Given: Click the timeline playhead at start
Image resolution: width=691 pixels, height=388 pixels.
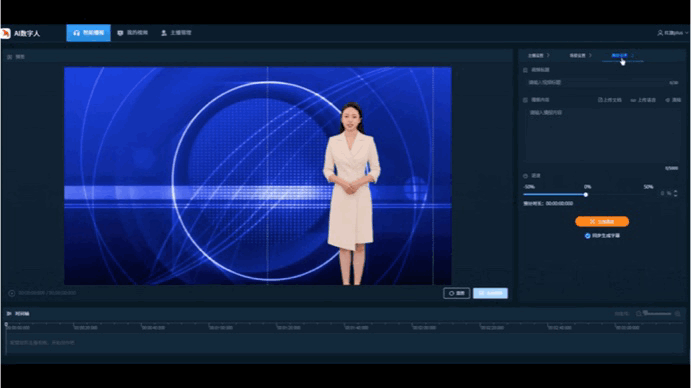Looking at the screenshot, I should pyautogui.click(x=6, y=325).
